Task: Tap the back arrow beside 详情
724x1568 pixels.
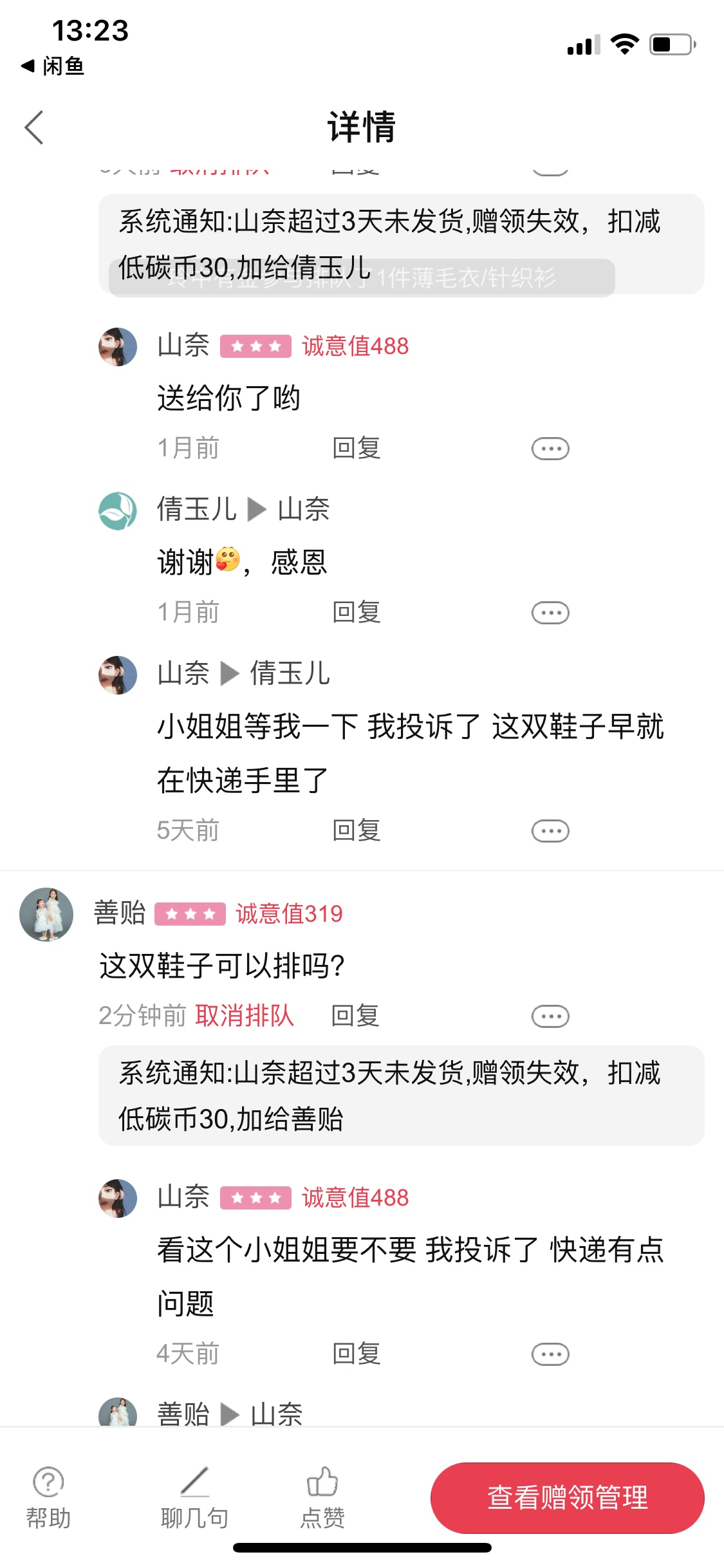Action: pos(34,127)
